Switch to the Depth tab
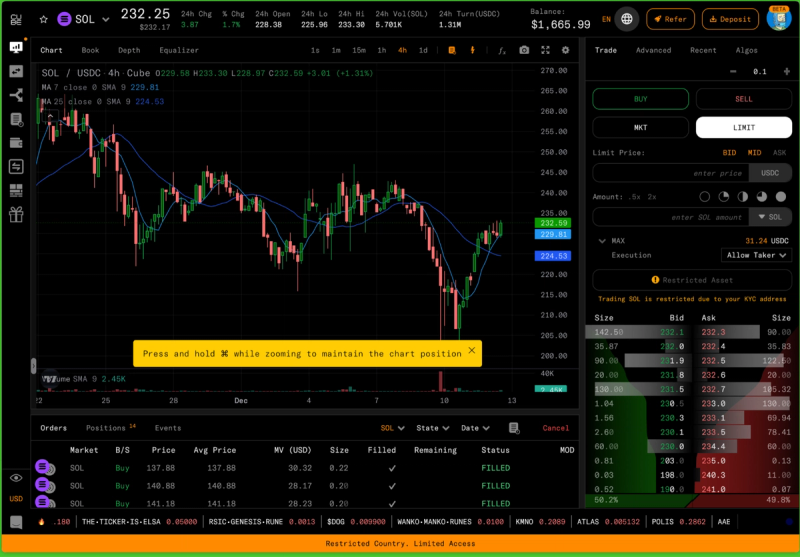The height and width of the screenshot is (557, 800). pyautogui.click(x=129, y=50)
